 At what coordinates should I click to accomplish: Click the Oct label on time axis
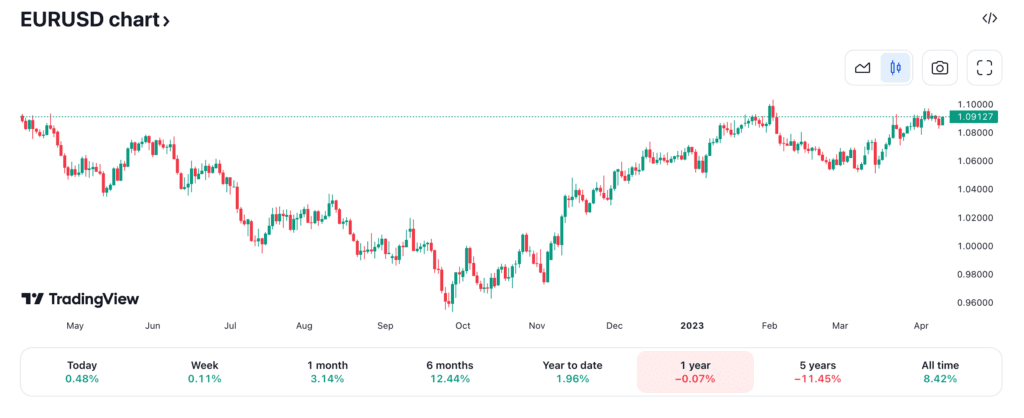click(x=463, y=326)
